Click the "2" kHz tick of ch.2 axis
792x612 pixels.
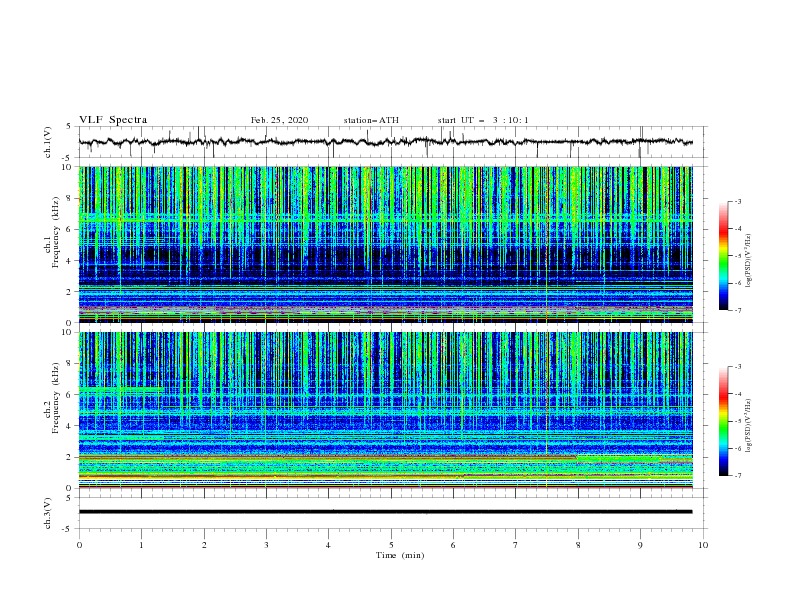coord(70,457)
